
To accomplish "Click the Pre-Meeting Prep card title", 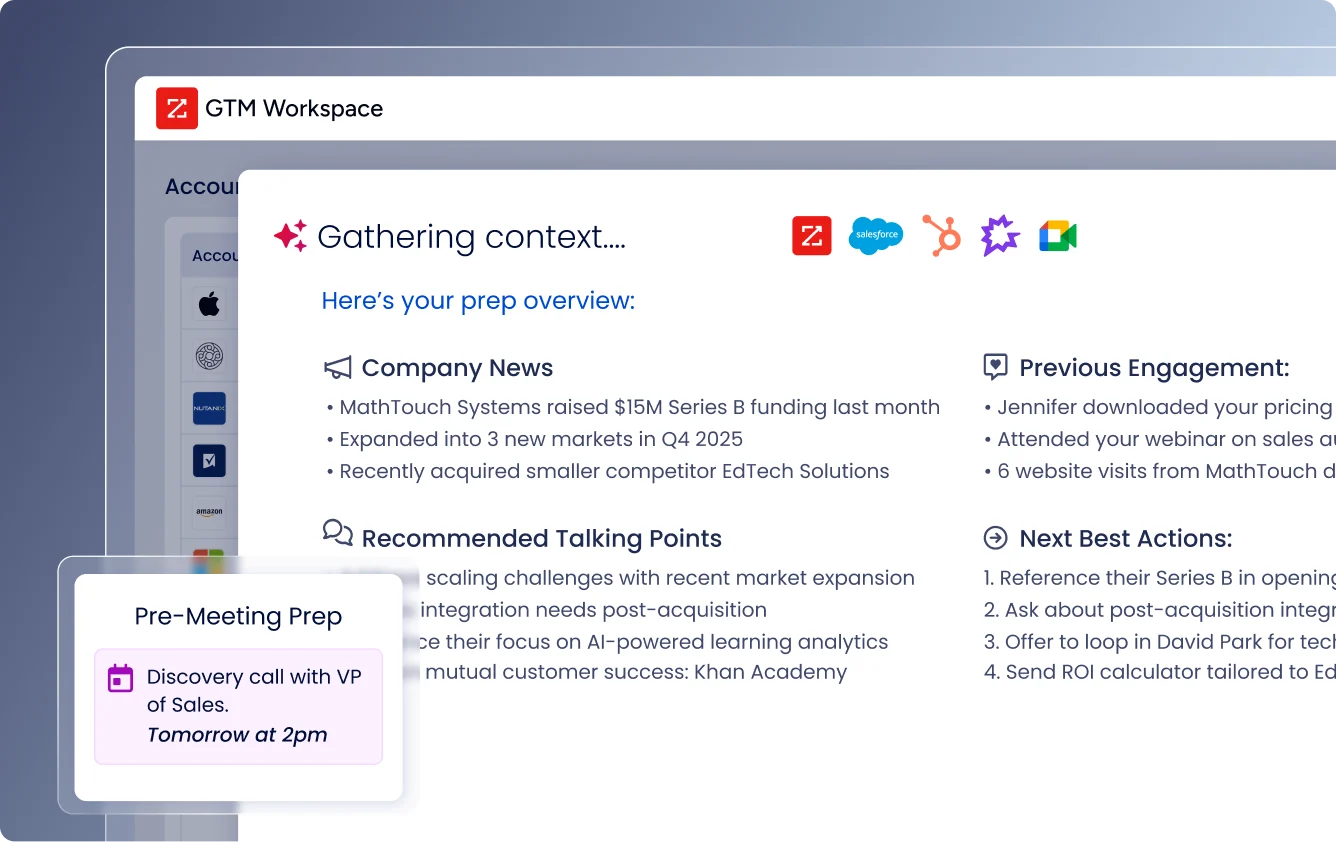I will pos(238,617).
